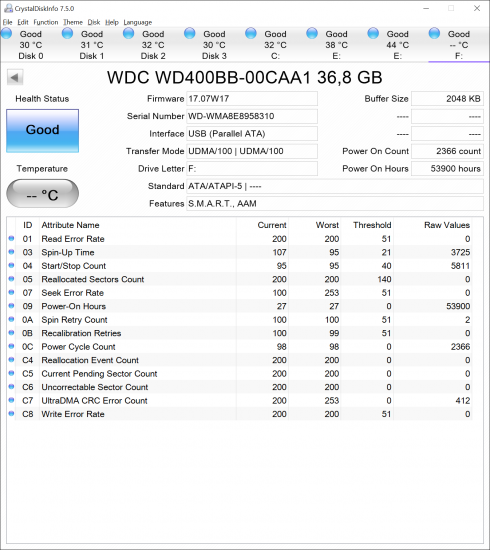The image size is (490, 550).
Task: Select Disk 1 blue health orb
Action: (67, 34)
